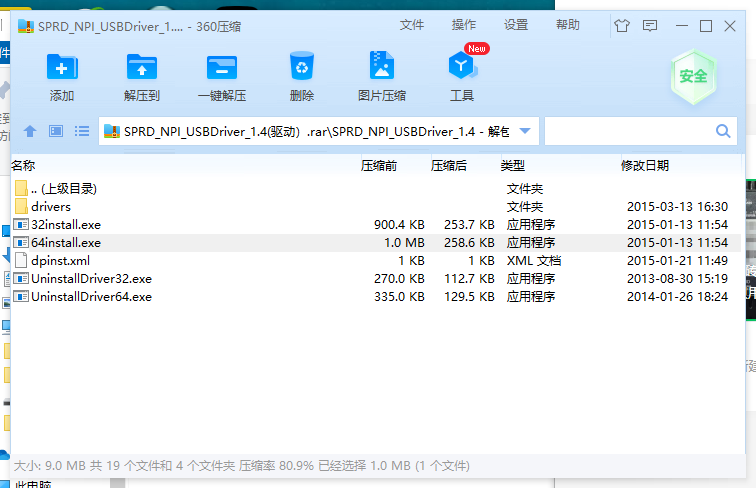Select the UninstallDriver64.exe file

pyautogui.click(x=91, y=296)
